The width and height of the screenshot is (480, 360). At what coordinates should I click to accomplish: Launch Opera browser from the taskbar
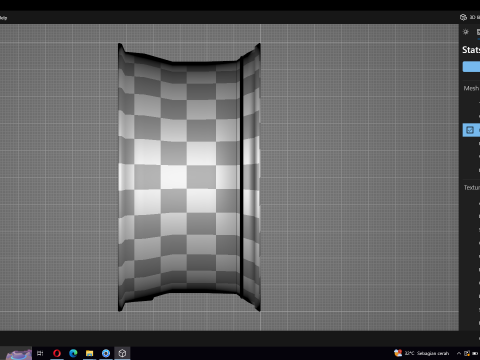57,353
